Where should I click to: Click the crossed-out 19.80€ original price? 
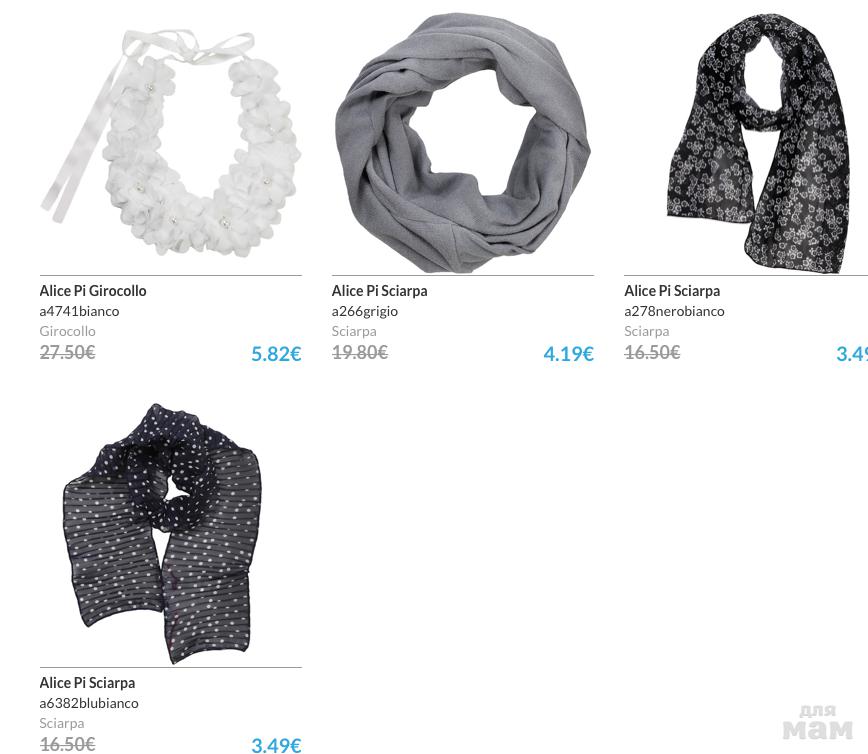(x=360, y=352)
